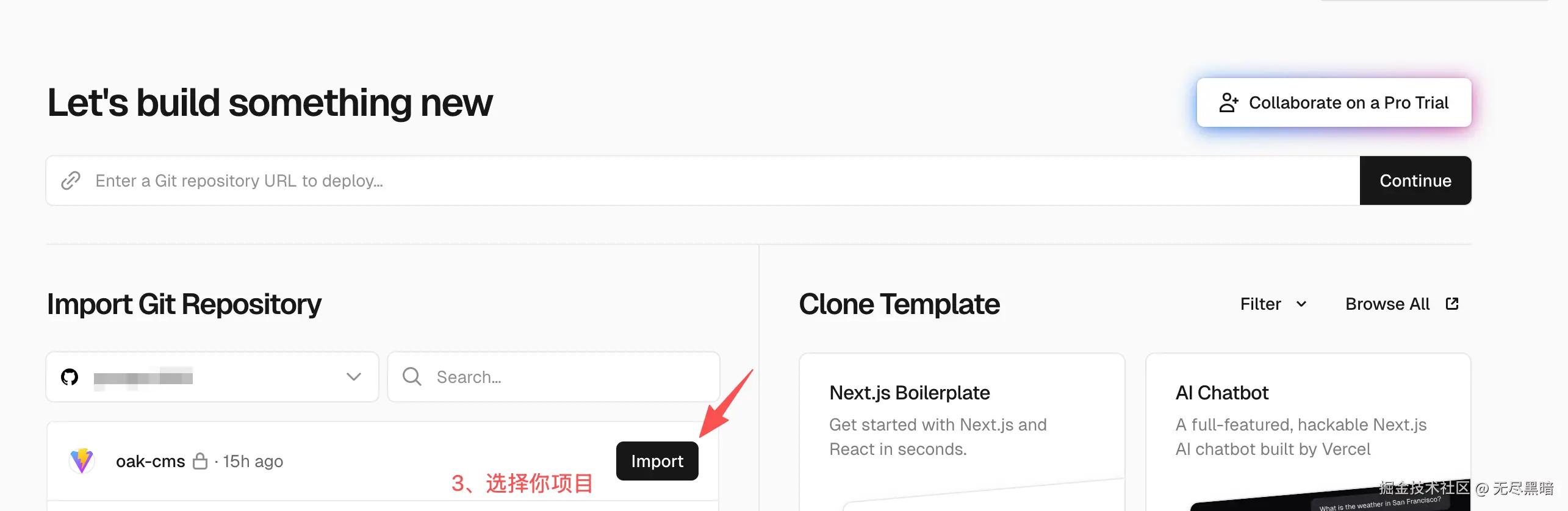The width and height of the screenshot is (1568, 511).
Task: Click the oak-cms Vite project icon
Action: click(82, 460)
